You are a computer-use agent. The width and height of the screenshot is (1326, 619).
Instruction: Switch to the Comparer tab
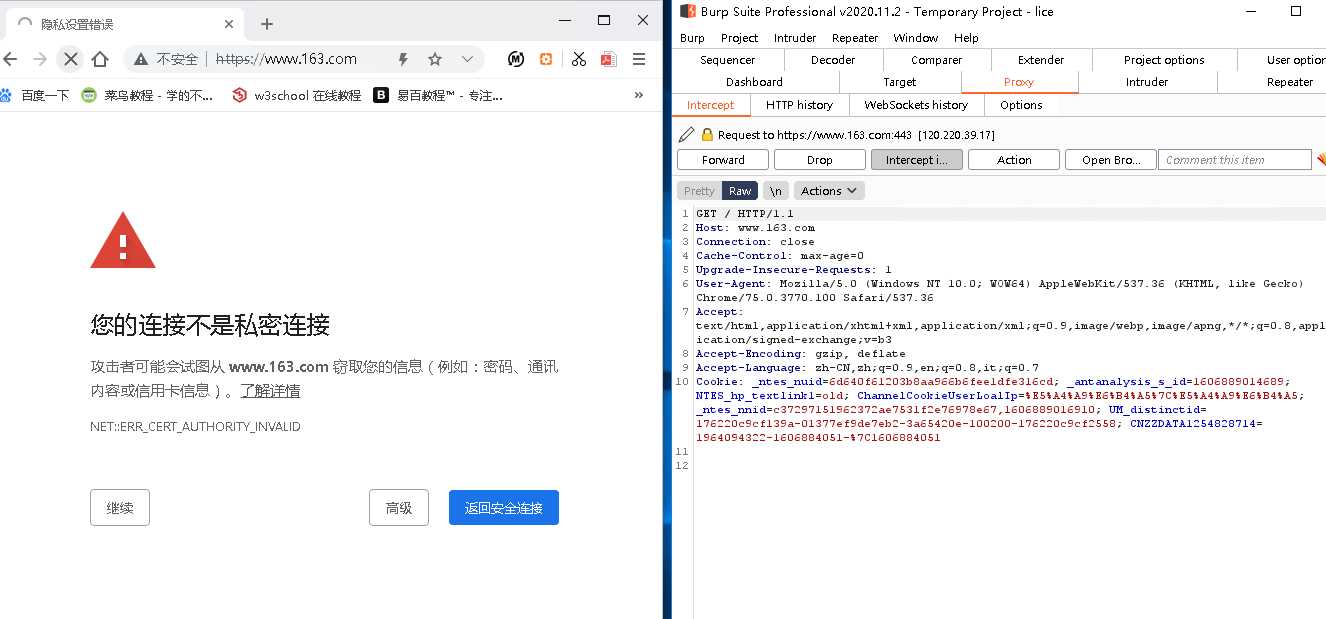tap(937, 60)
